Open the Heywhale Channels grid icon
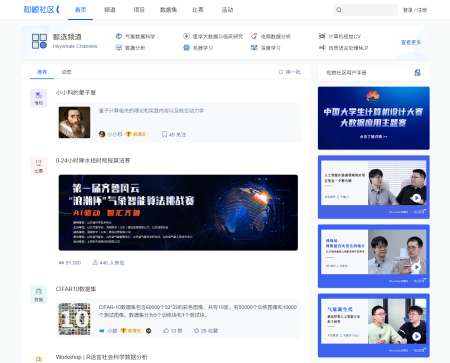 (39, 41)
